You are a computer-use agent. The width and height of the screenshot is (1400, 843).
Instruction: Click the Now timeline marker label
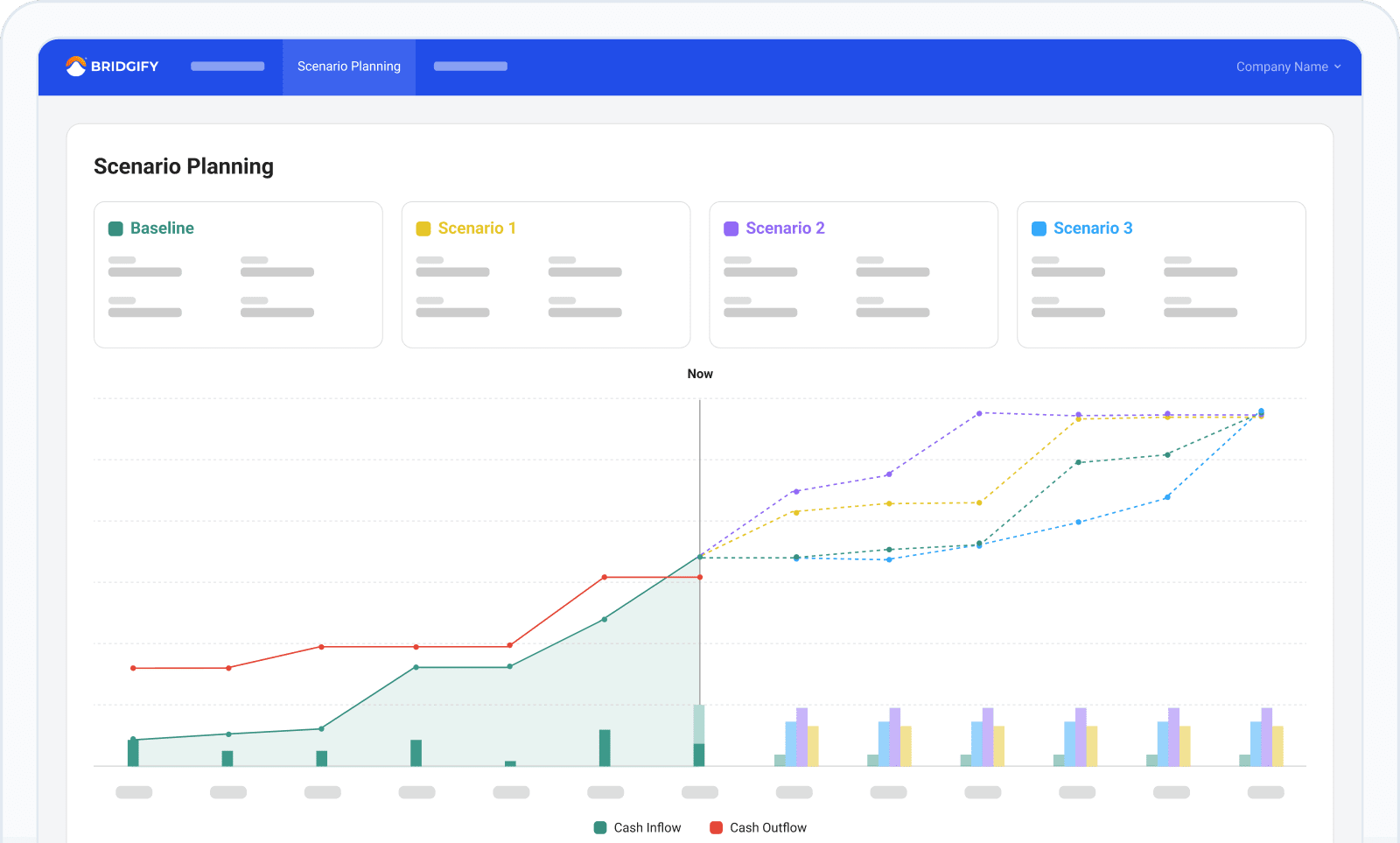click(x=700, y=374)
